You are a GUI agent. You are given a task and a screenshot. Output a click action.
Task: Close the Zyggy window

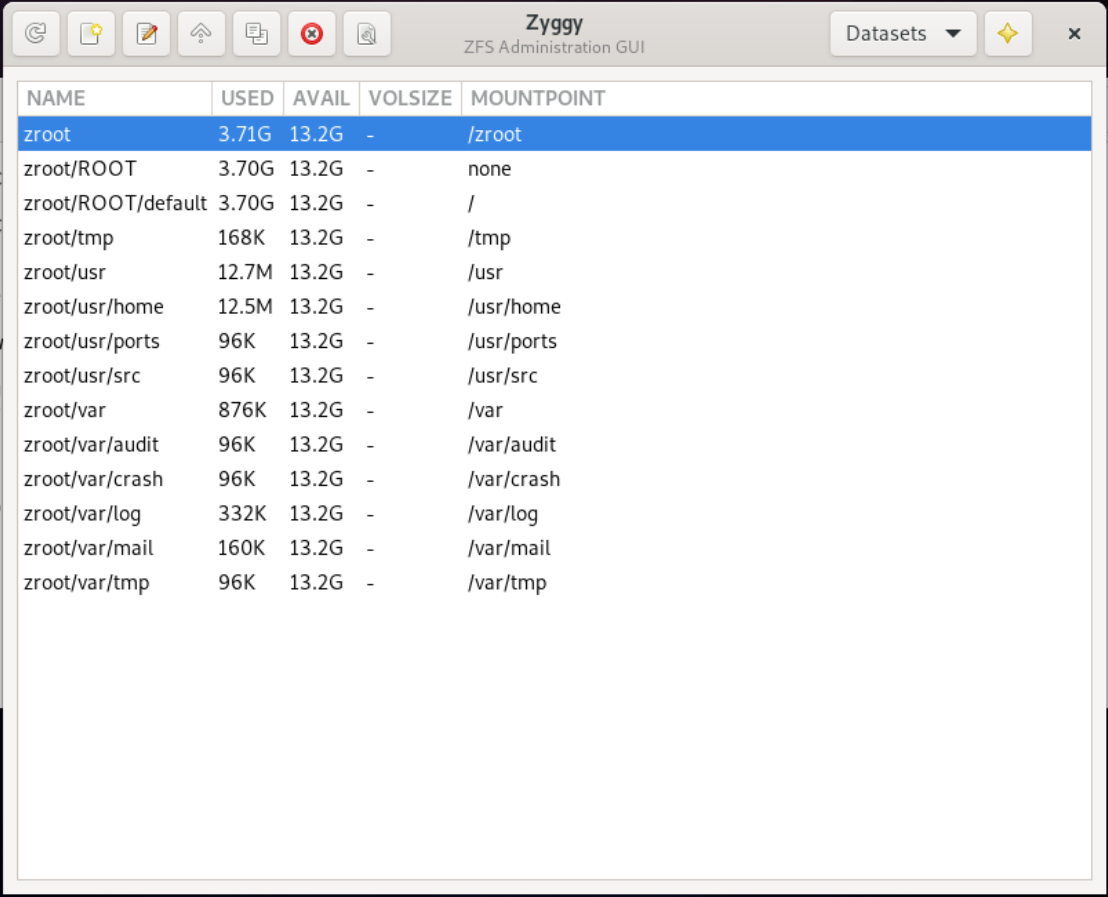[1074, 33]
